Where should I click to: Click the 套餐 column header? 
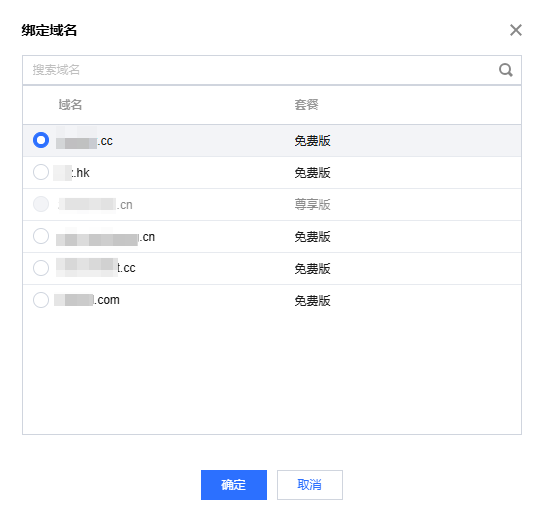[x=306, y=104]
